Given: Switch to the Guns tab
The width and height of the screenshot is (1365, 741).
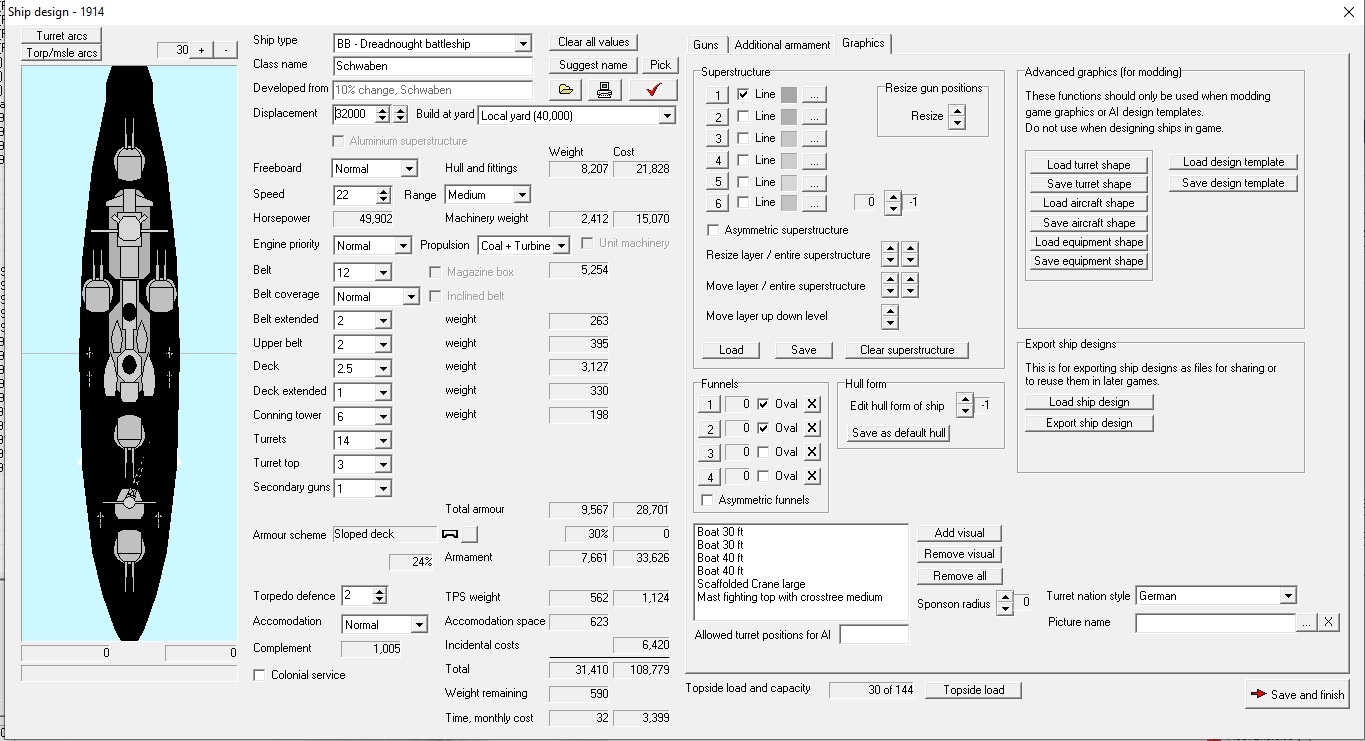Looking at the screenshot, I should click(706, 45).
